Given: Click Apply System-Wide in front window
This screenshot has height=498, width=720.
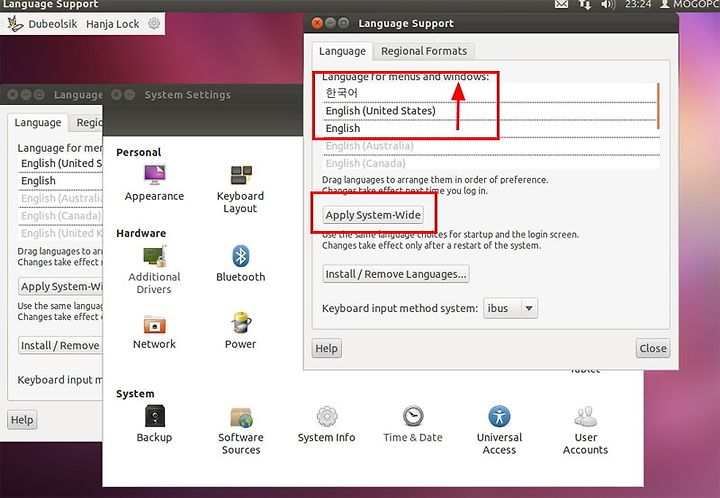Looking at the screenshot, I should 373,215.
